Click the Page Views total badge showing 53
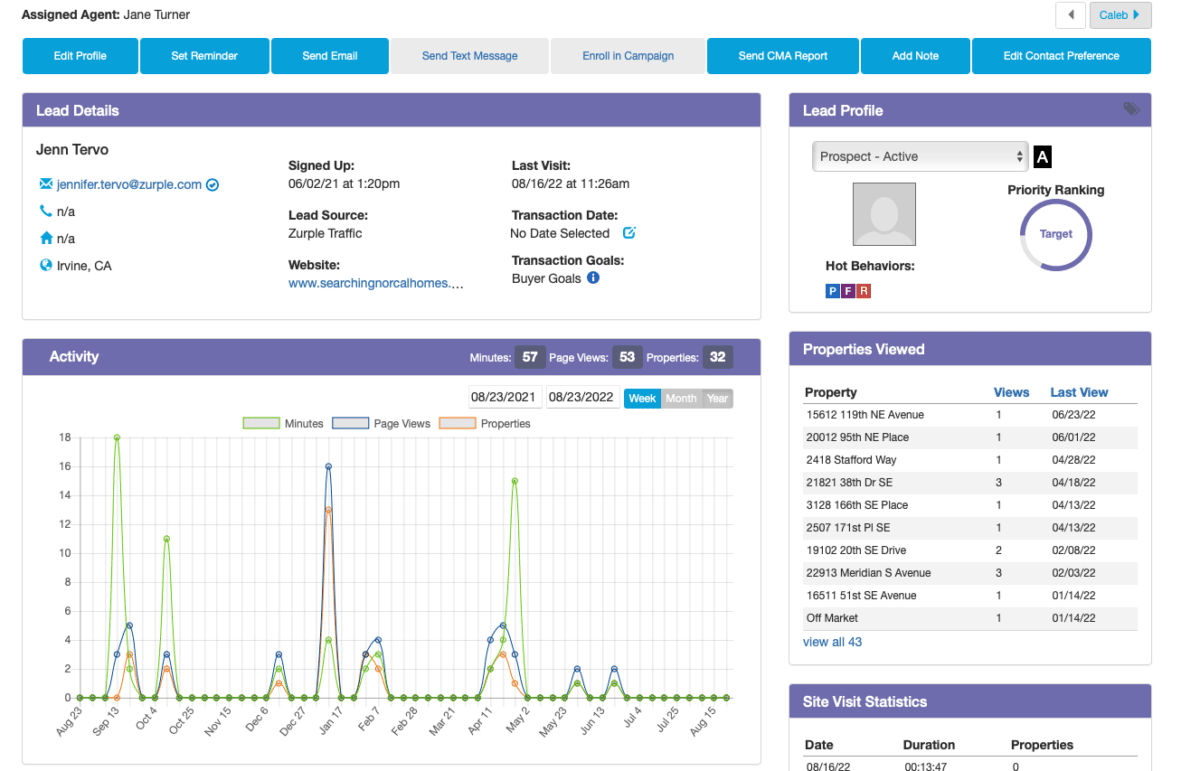Screen dimensions: 1200x771 pos(627,357)
